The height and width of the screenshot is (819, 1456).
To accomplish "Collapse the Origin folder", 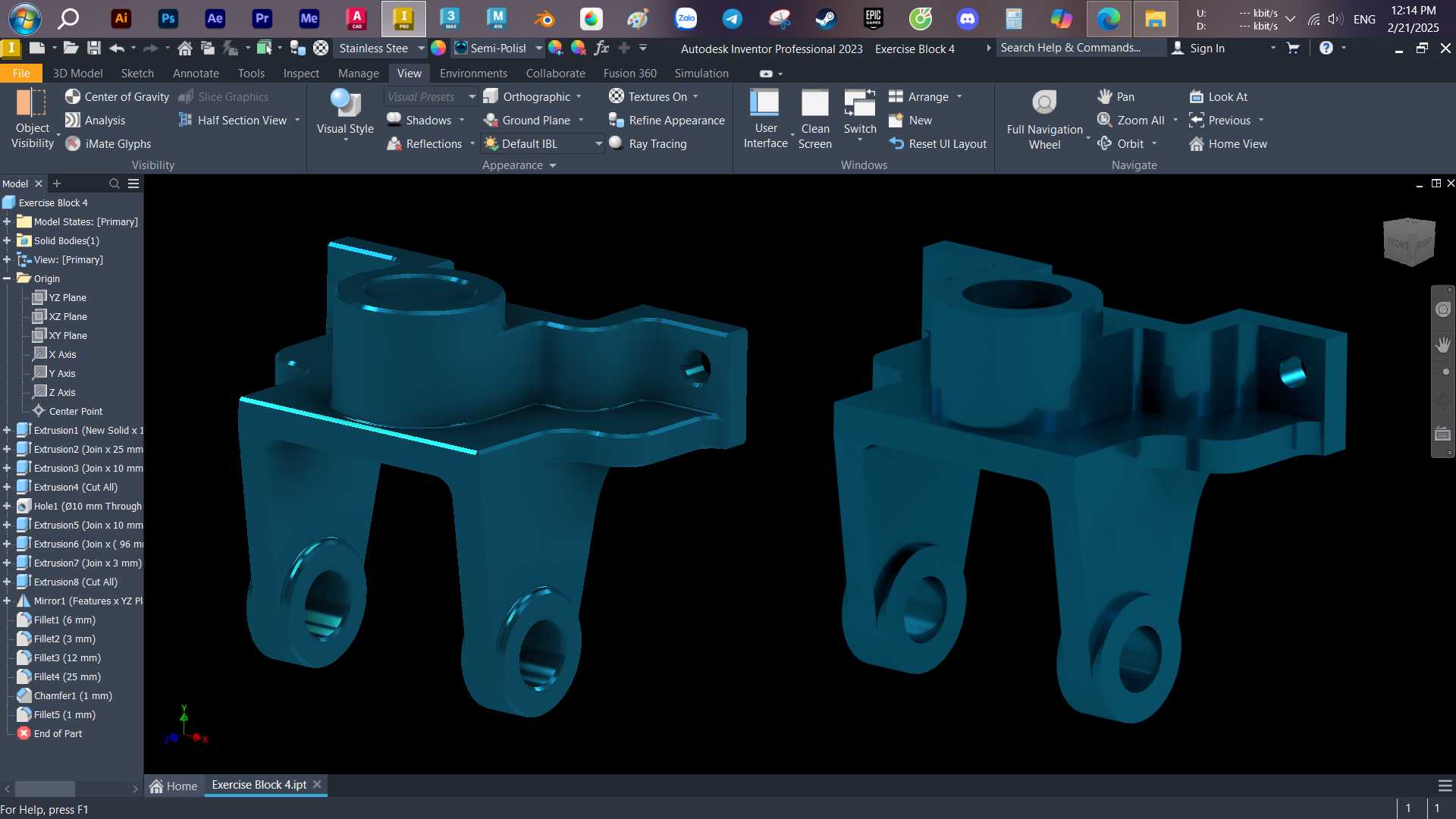I will pyautogui.click(x=7, y=278).
